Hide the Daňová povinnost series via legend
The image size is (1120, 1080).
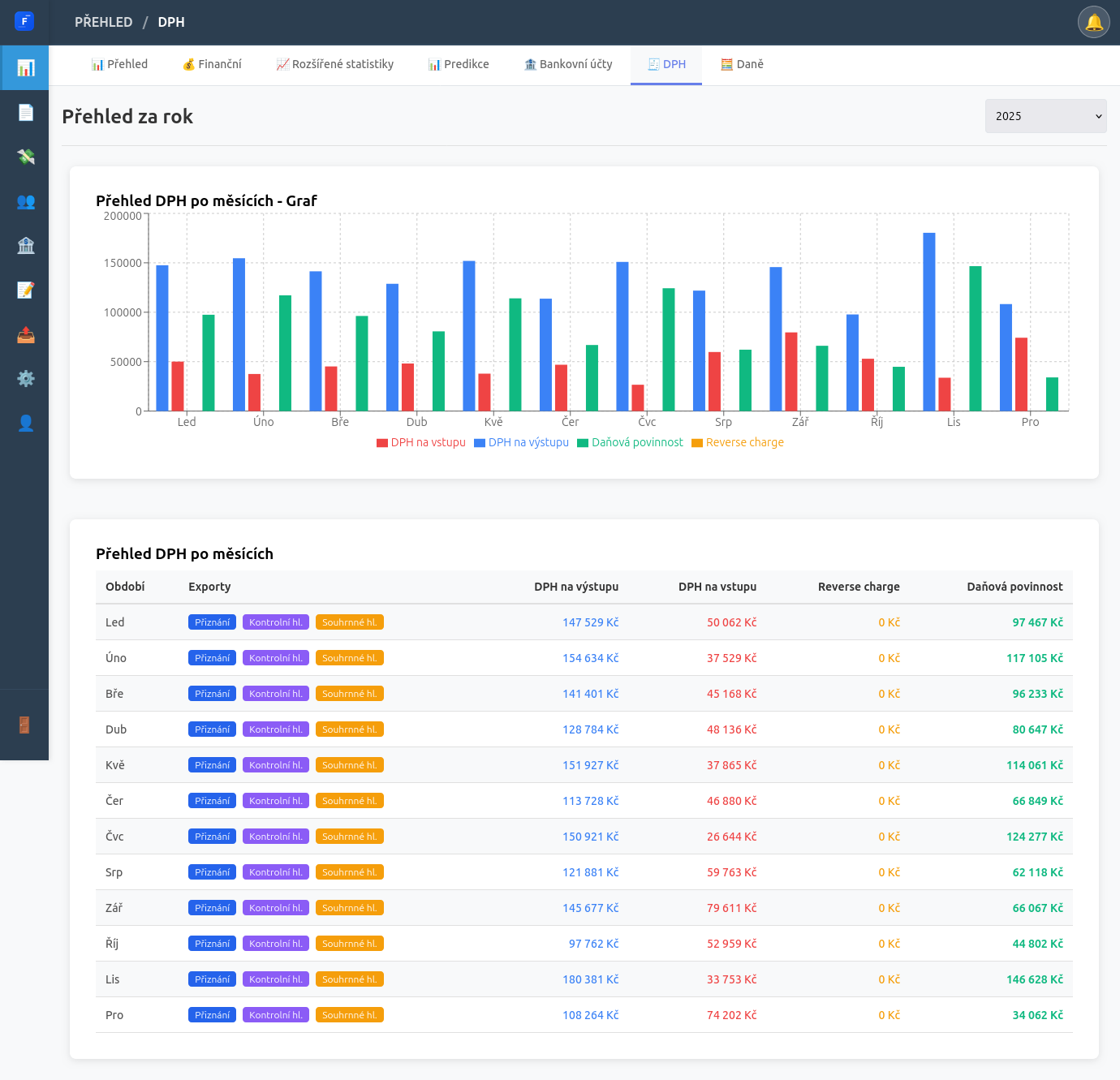pos(630,443)
